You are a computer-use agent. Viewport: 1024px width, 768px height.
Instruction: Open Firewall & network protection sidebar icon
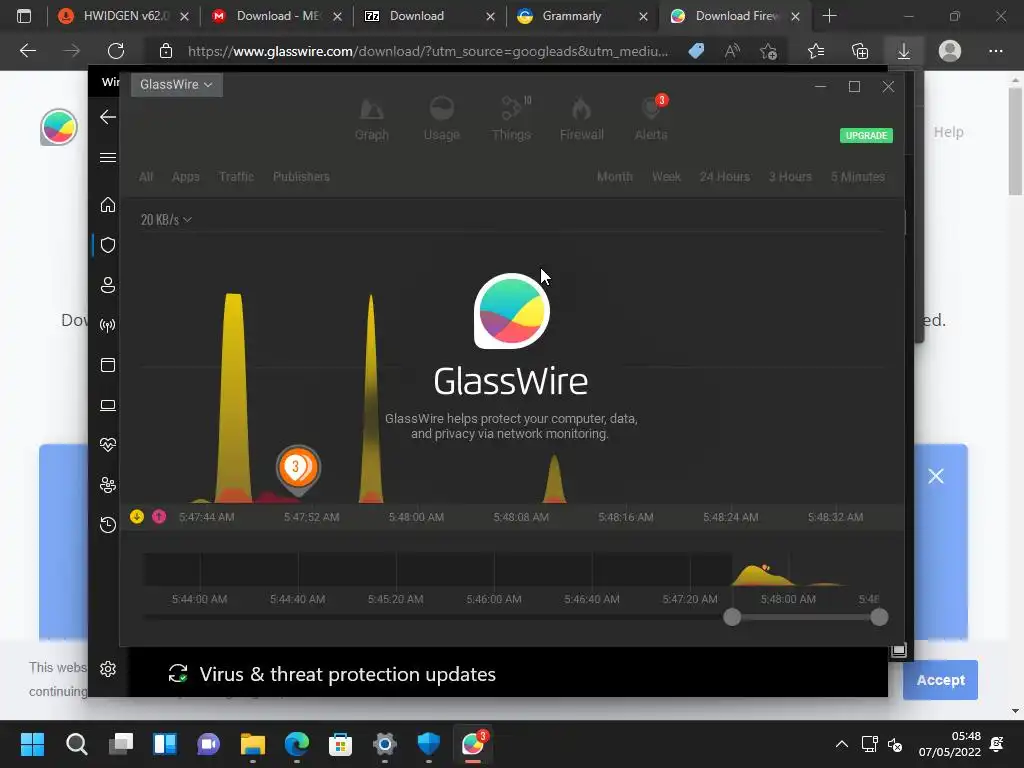tap(108, 325)
